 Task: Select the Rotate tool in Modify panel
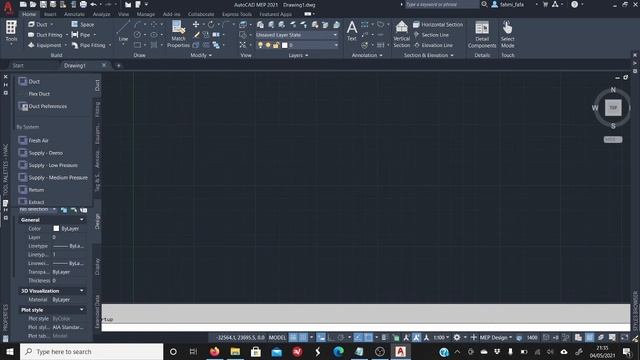211,24
